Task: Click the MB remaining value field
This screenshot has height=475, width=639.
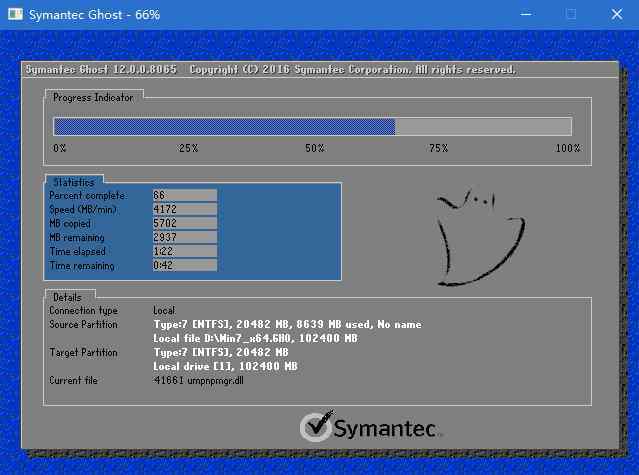Action: 184,237
